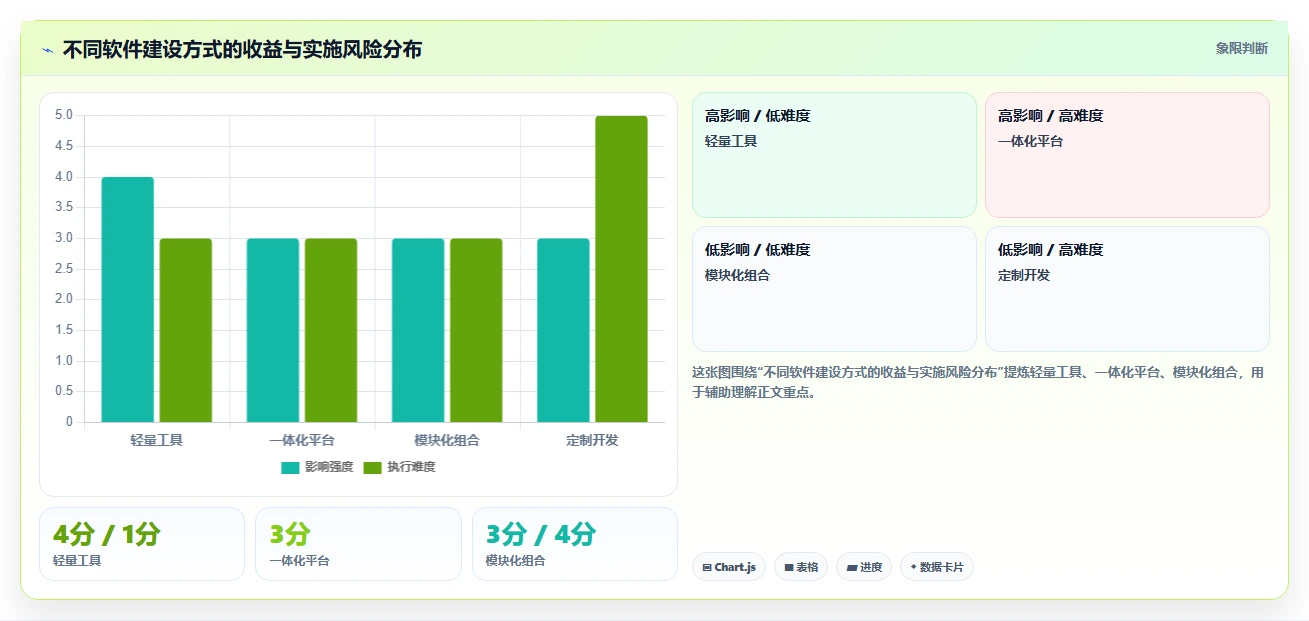Click the y-axis value 2.5
This screenshot has width=1309, height=621.
(64, 269)
